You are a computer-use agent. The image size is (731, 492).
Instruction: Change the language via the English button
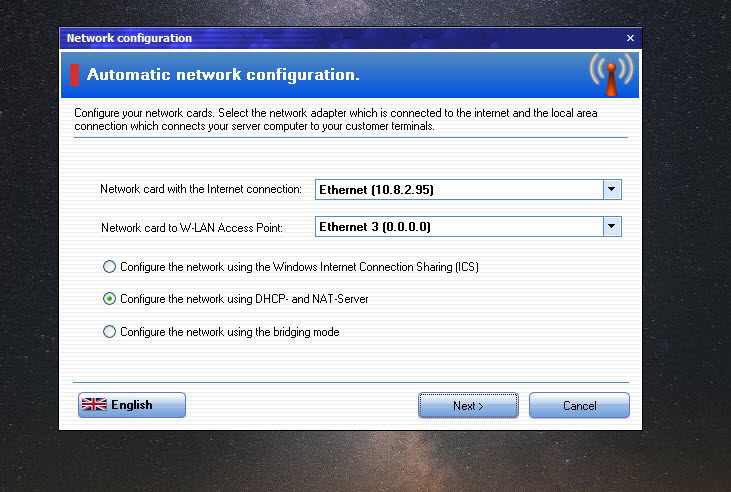click(132, 405)
